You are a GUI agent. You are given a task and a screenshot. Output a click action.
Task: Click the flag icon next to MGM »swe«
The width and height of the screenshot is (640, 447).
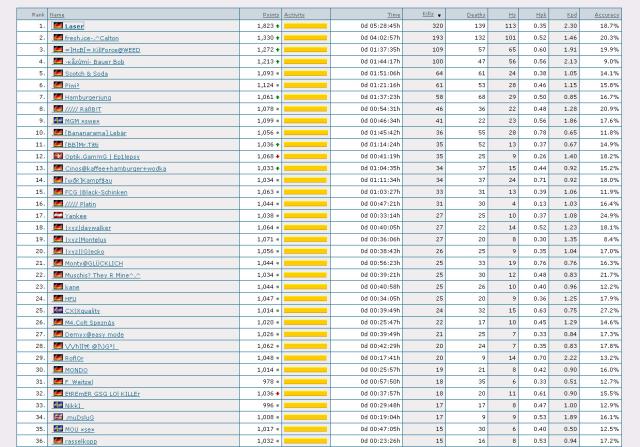click(x=58, y=120)
